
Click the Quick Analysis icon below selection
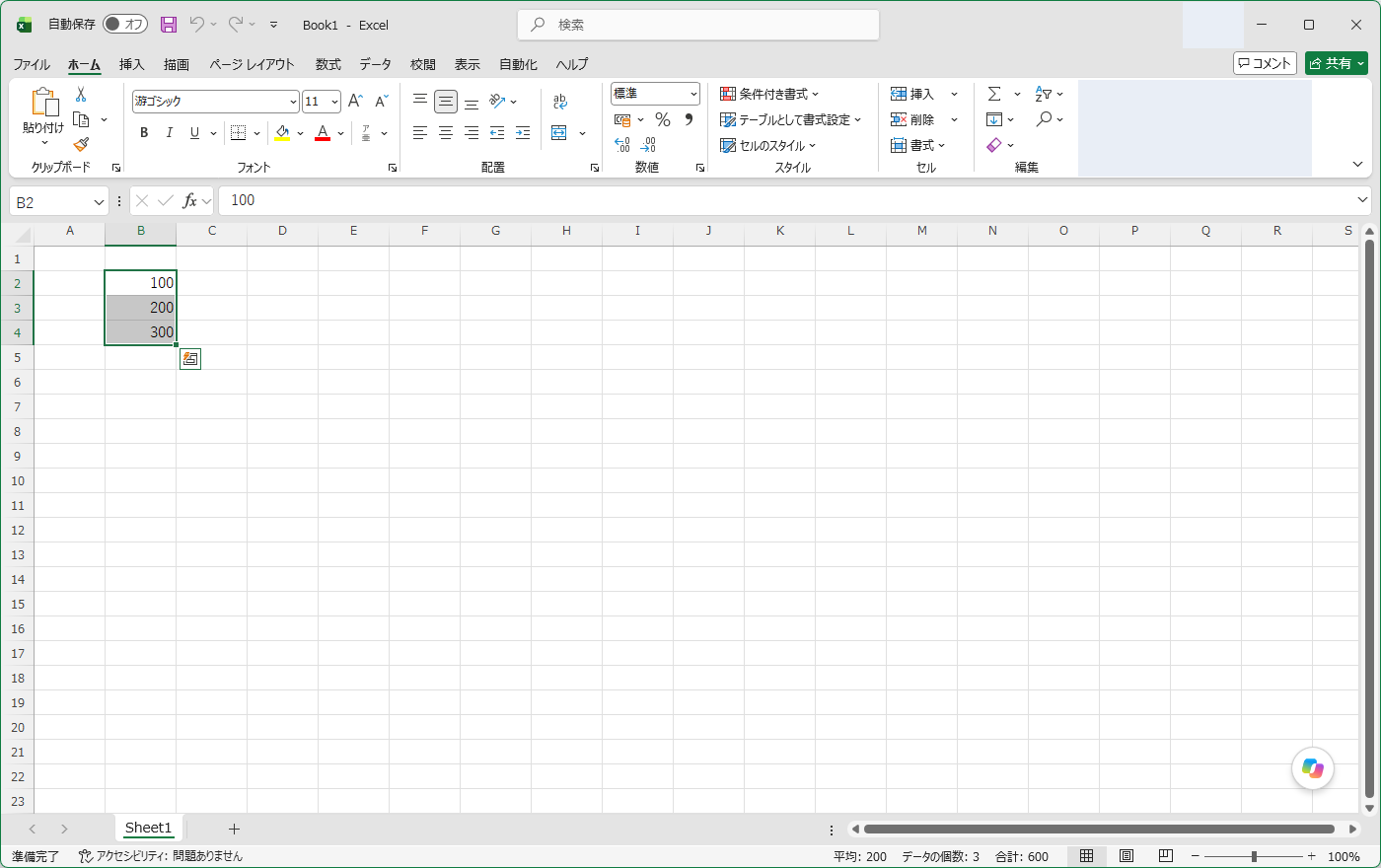190,359
